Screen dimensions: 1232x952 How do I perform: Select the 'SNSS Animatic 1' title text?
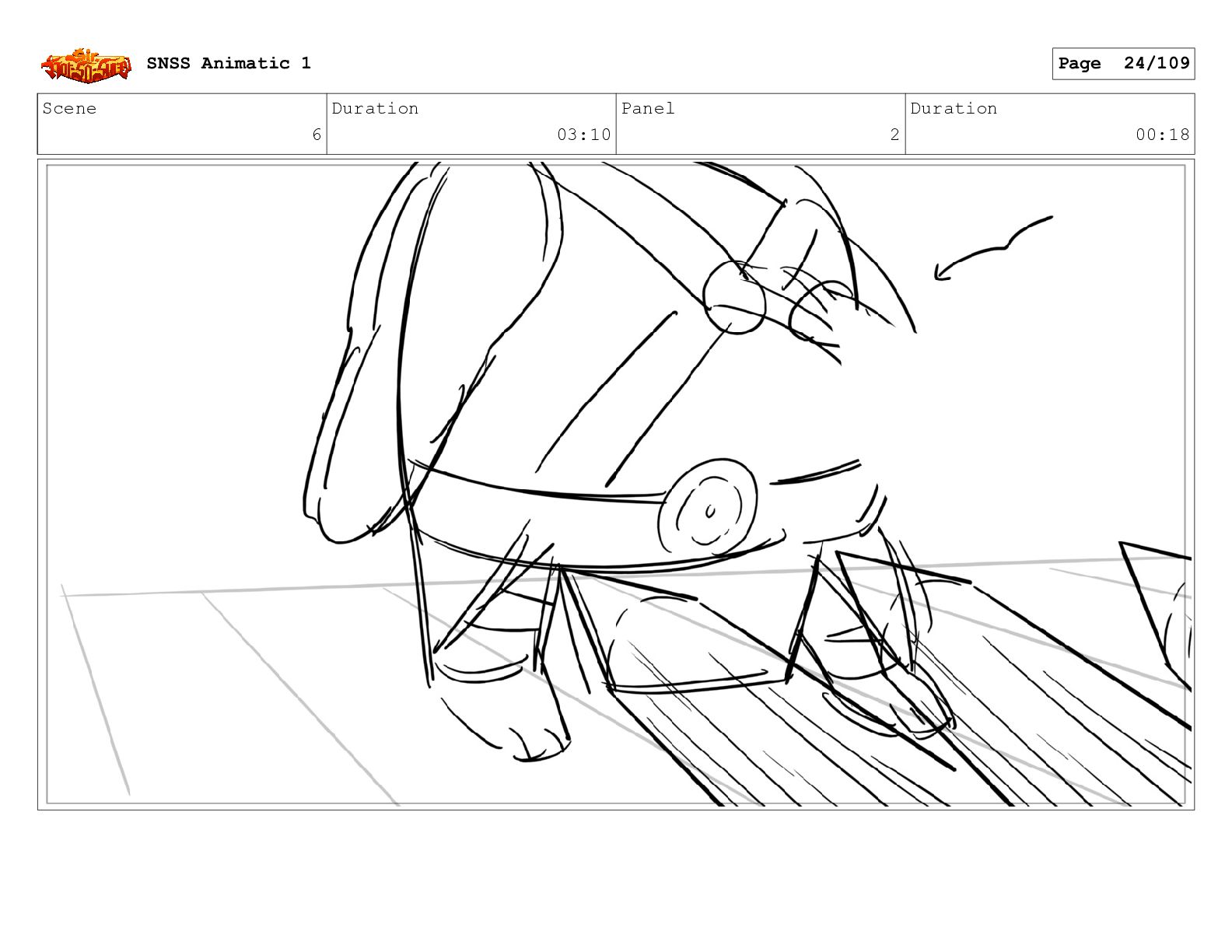[x=229, y=63]
